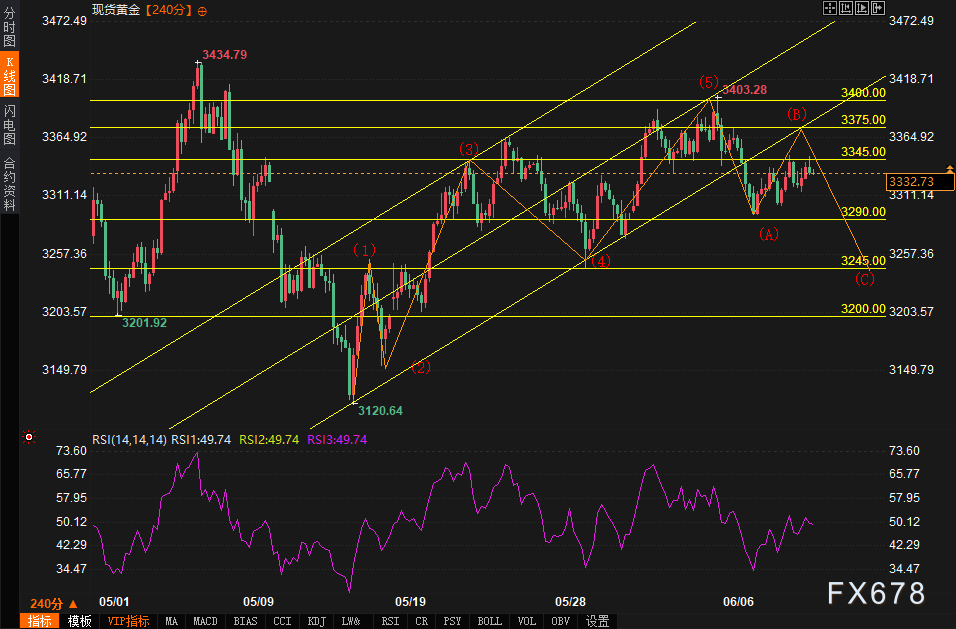Click the exit arrow icon in the chart toolbar

[878, 9]
